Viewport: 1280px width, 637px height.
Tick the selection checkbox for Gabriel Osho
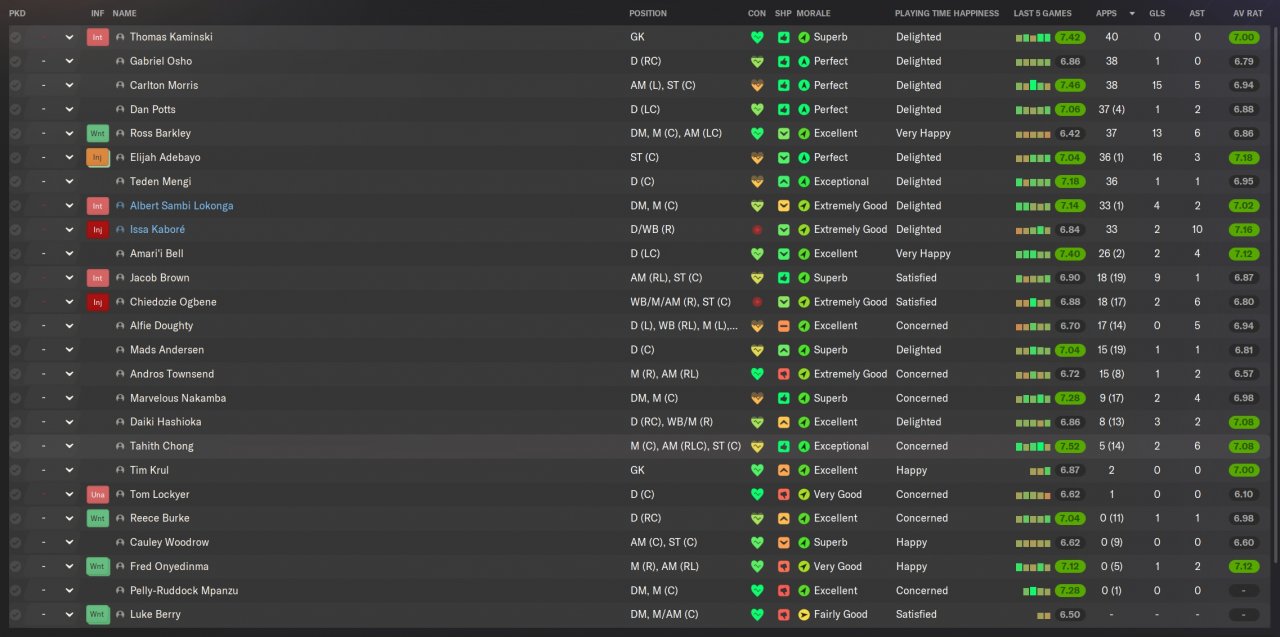click(x=15, y=61)
